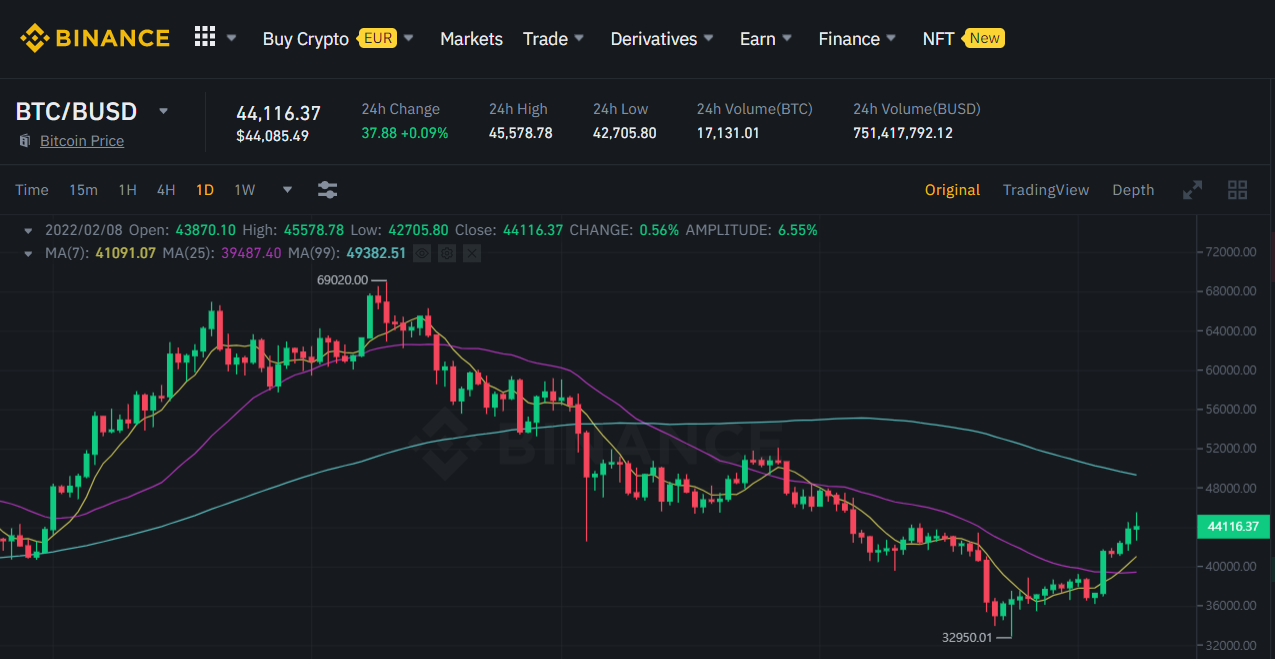
Task: Click the 24h Low value 42,705.80
Action: click(x=625, y=133)
